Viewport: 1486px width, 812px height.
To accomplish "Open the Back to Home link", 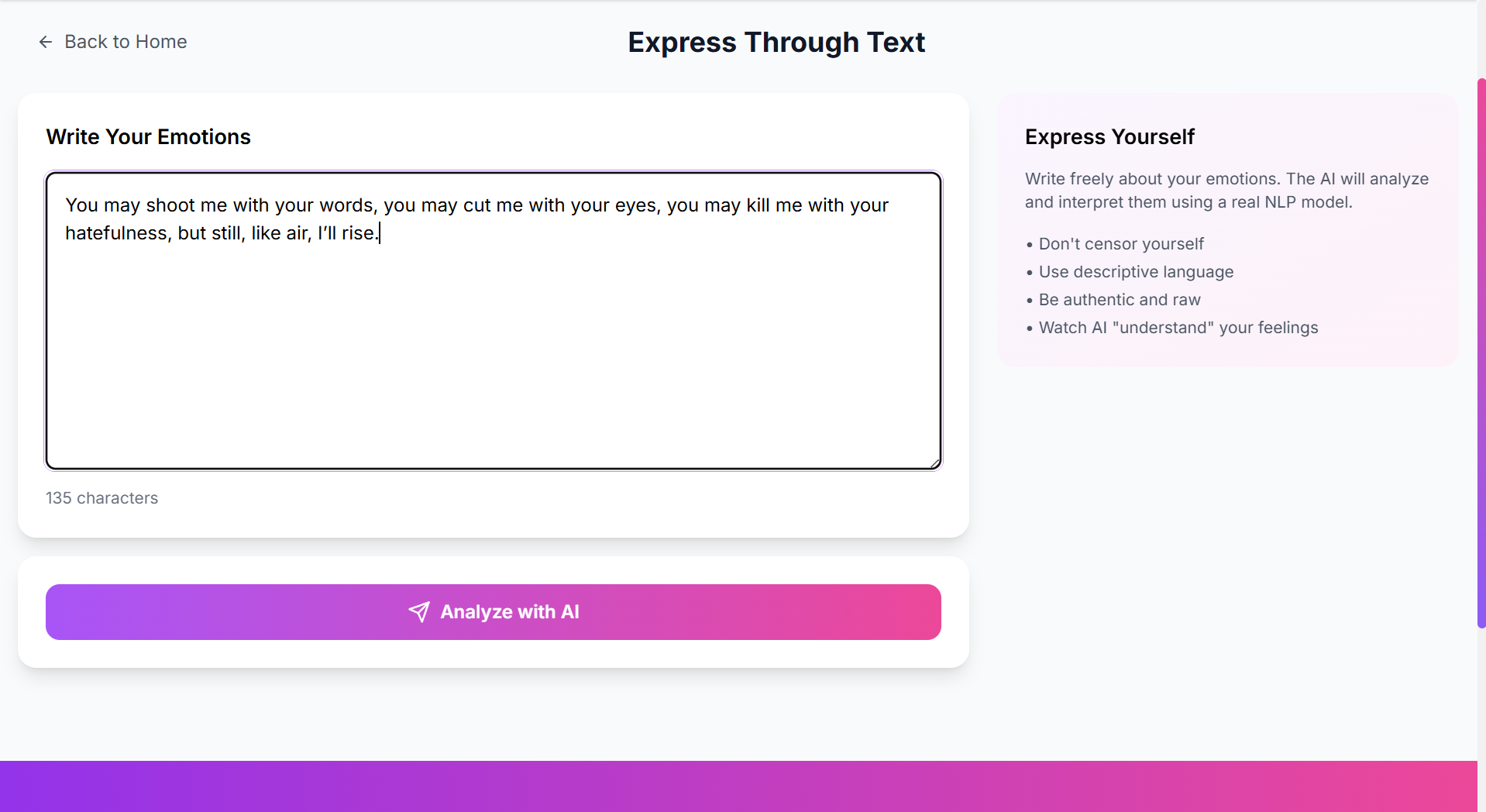I will [x=113, y=42].
